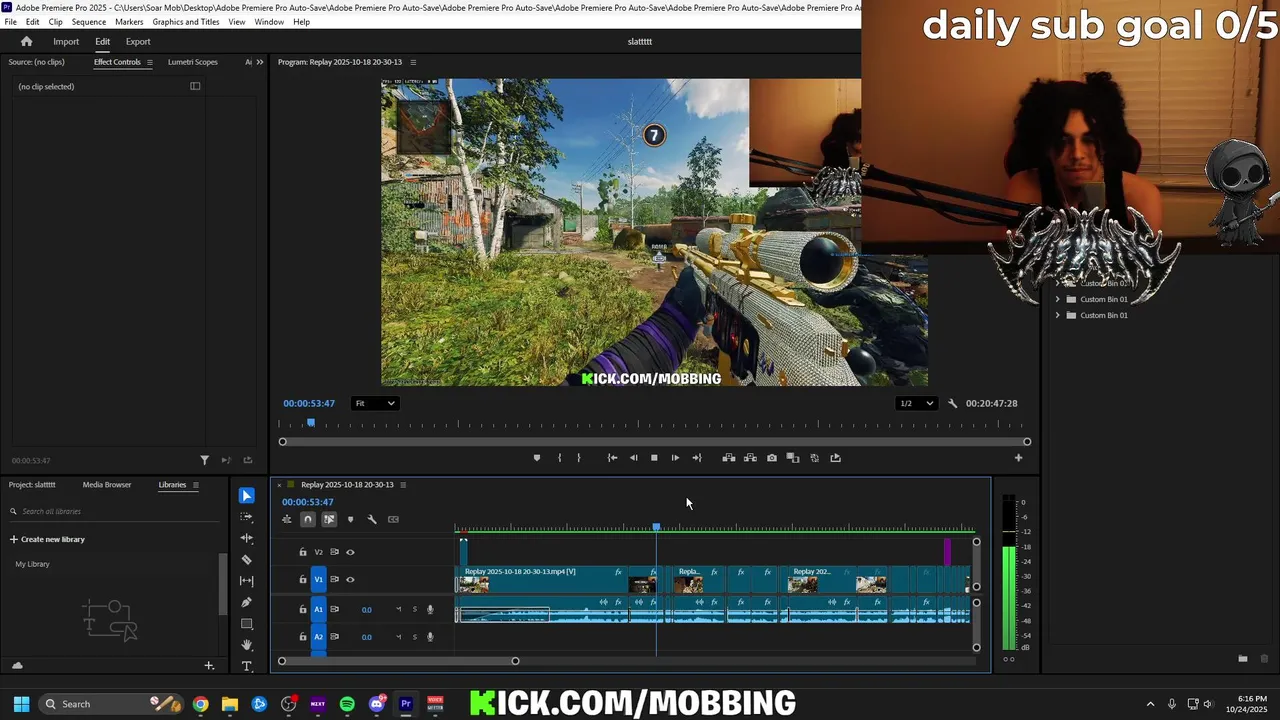Toggle Snap in timeline
The width and height of the screenshot is (1280, 720).
[308, 519]
